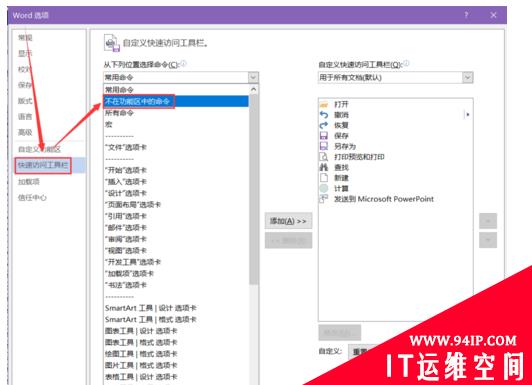Choose 图表工具 | 设计 选项卡
Image resolution: width=532 pixels, height=385 pixels.
pyautogui.click(x=176, y=331)
